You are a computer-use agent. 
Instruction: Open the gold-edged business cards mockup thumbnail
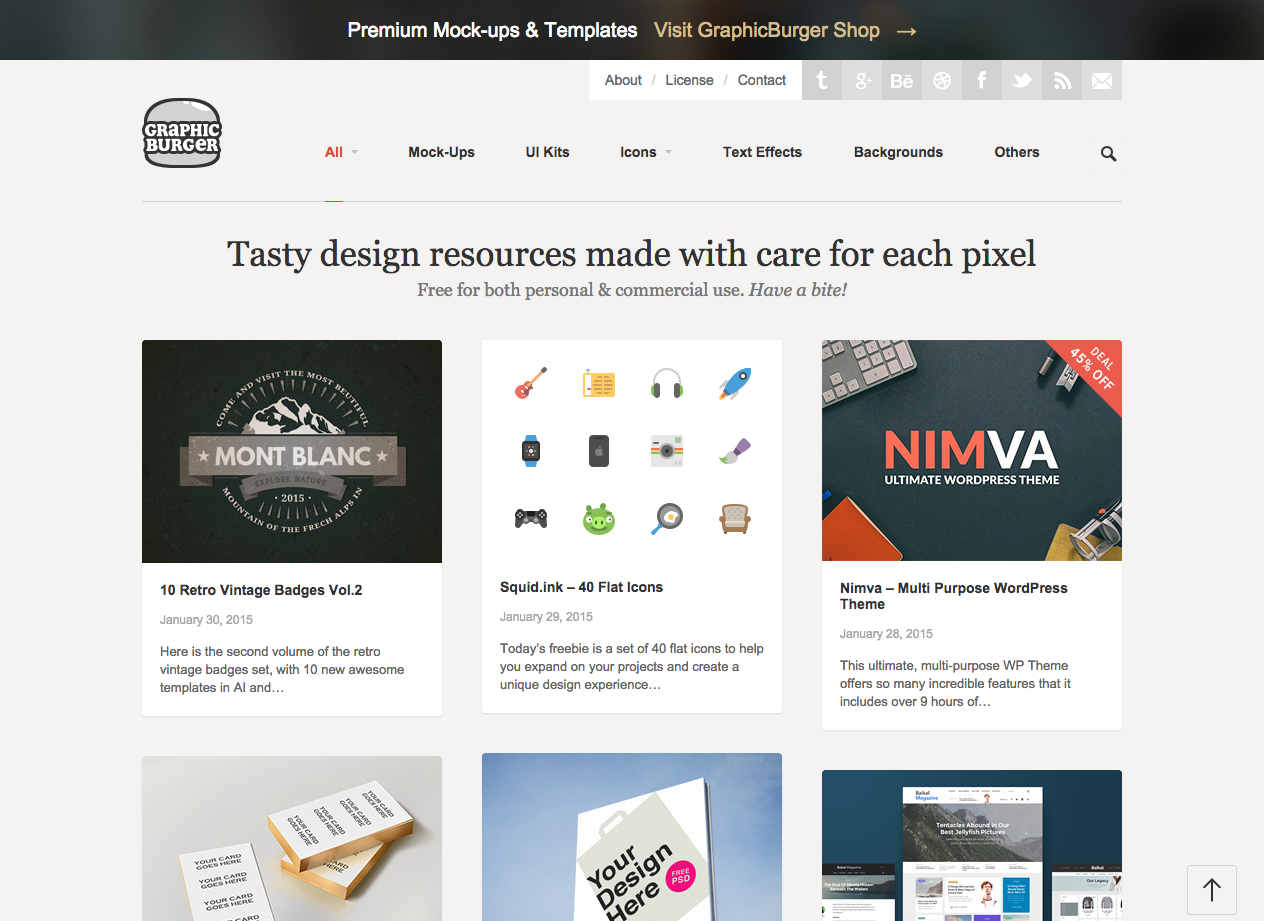coord(292,838)
